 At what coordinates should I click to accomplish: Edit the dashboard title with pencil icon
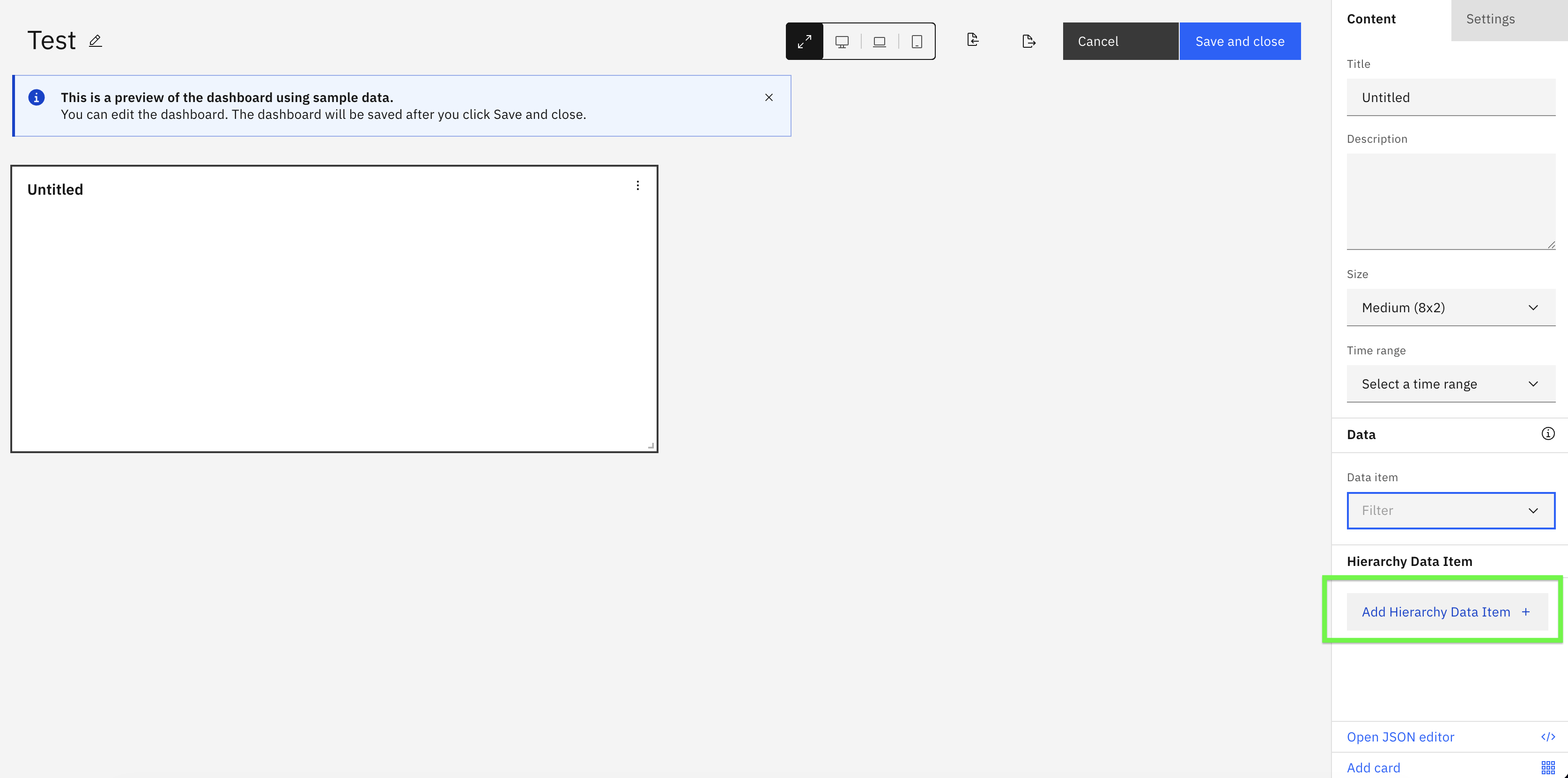(x=95, y=41)
